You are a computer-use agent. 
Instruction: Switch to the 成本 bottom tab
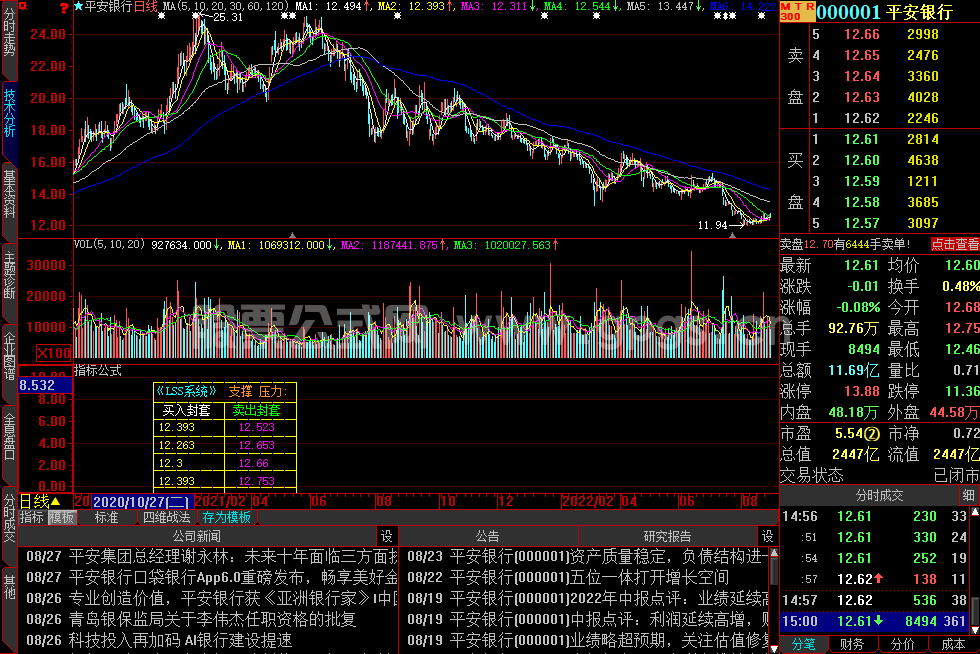pyautogui.click(x=954, y=645)
